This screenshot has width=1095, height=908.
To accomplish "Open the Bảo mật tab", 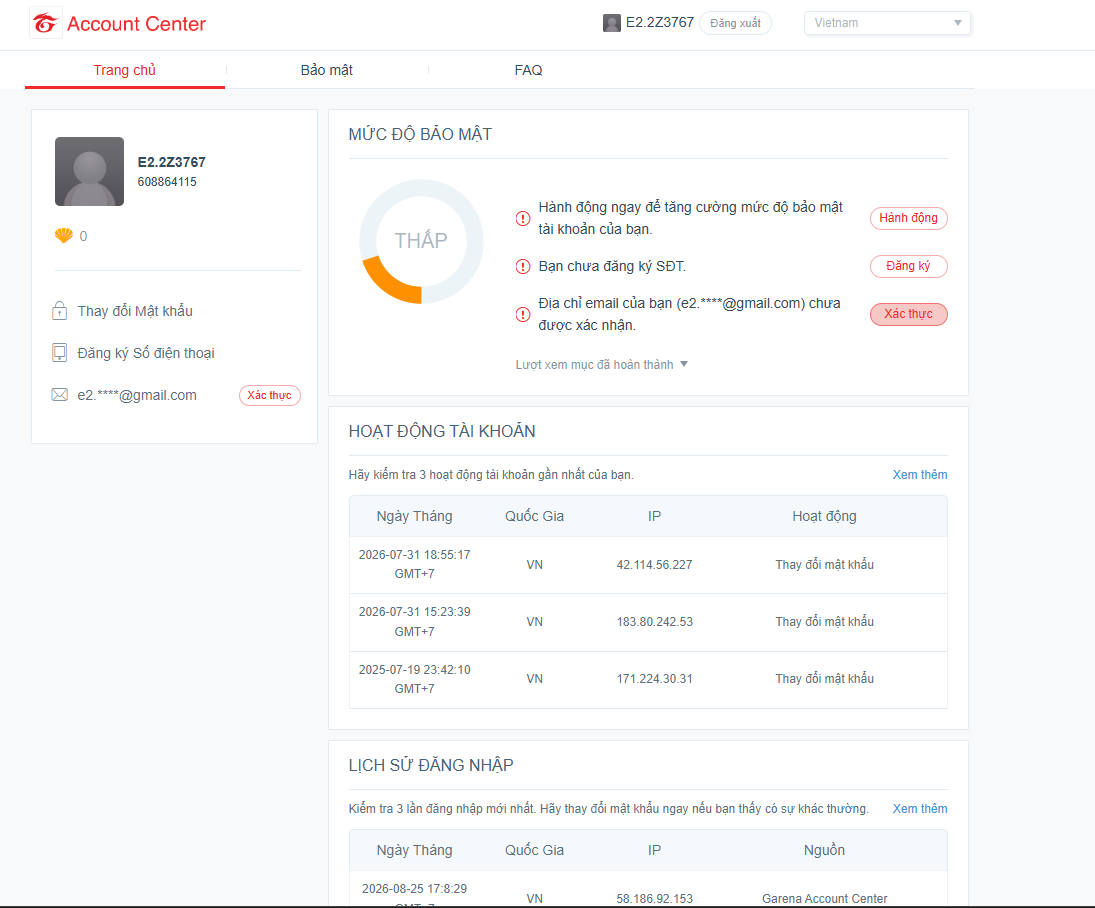I will pyautogui.click(x=326, y=70).
